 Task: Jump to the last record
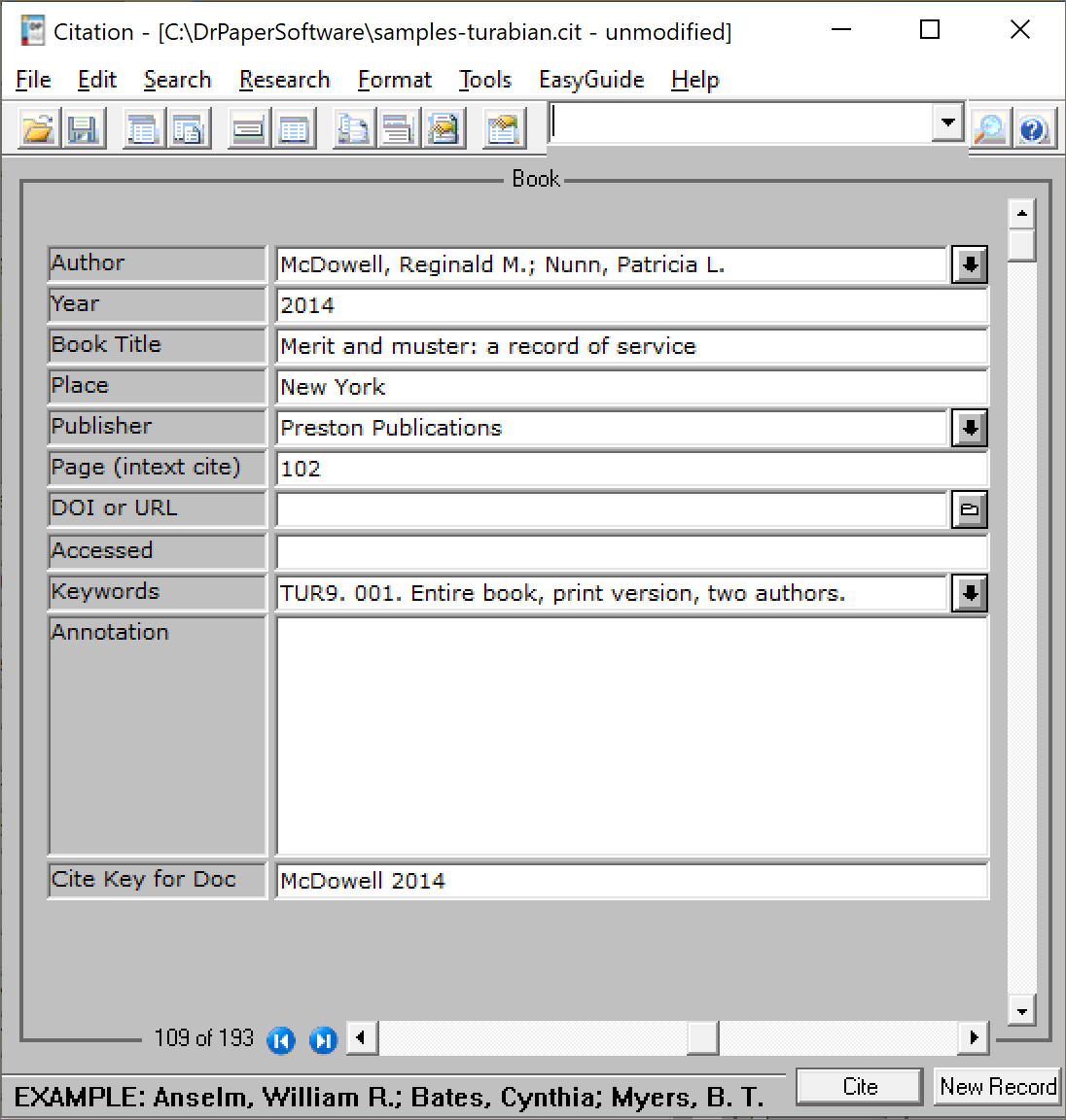point(323,1040)
